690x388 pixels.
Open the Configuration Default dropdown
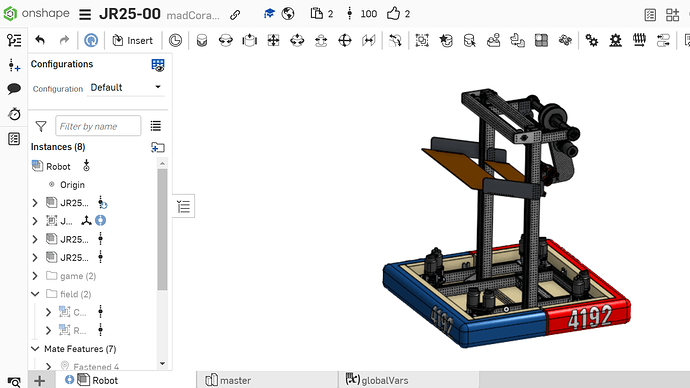pyautogui.click(x=125, y=88)
